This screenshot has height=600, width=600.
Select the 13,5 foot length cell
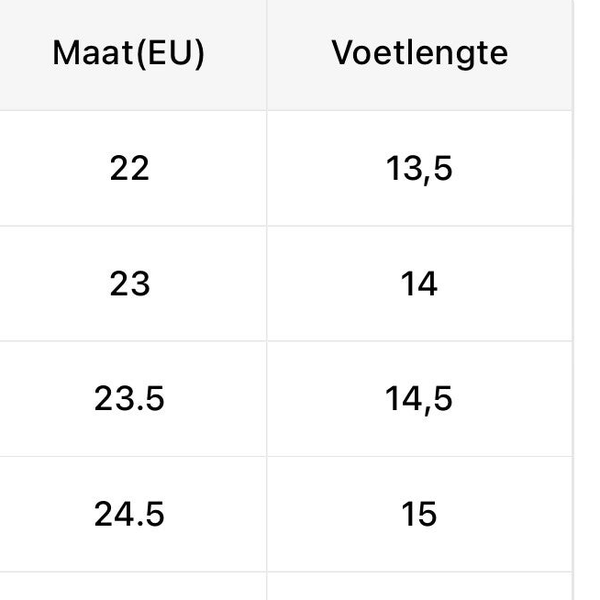(x=419, y=168)
